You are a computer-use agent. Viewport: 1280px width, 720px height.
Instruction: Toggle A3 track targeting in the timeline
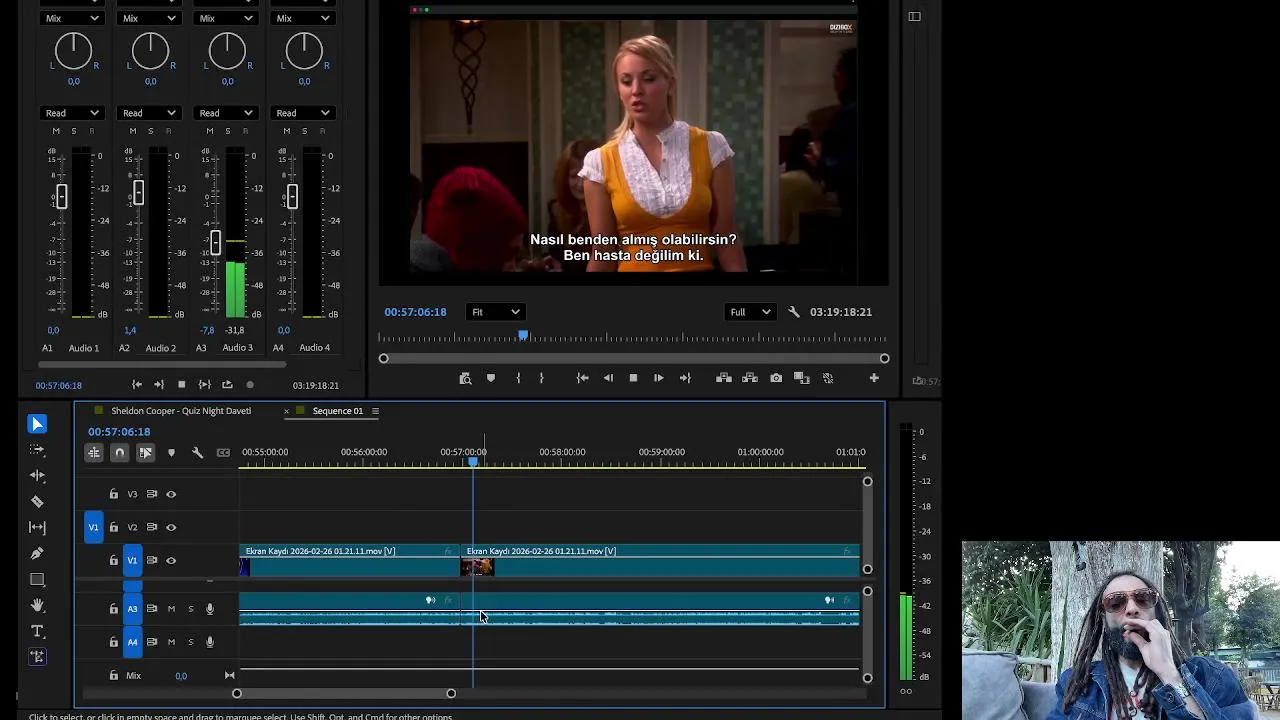(132, 609)
